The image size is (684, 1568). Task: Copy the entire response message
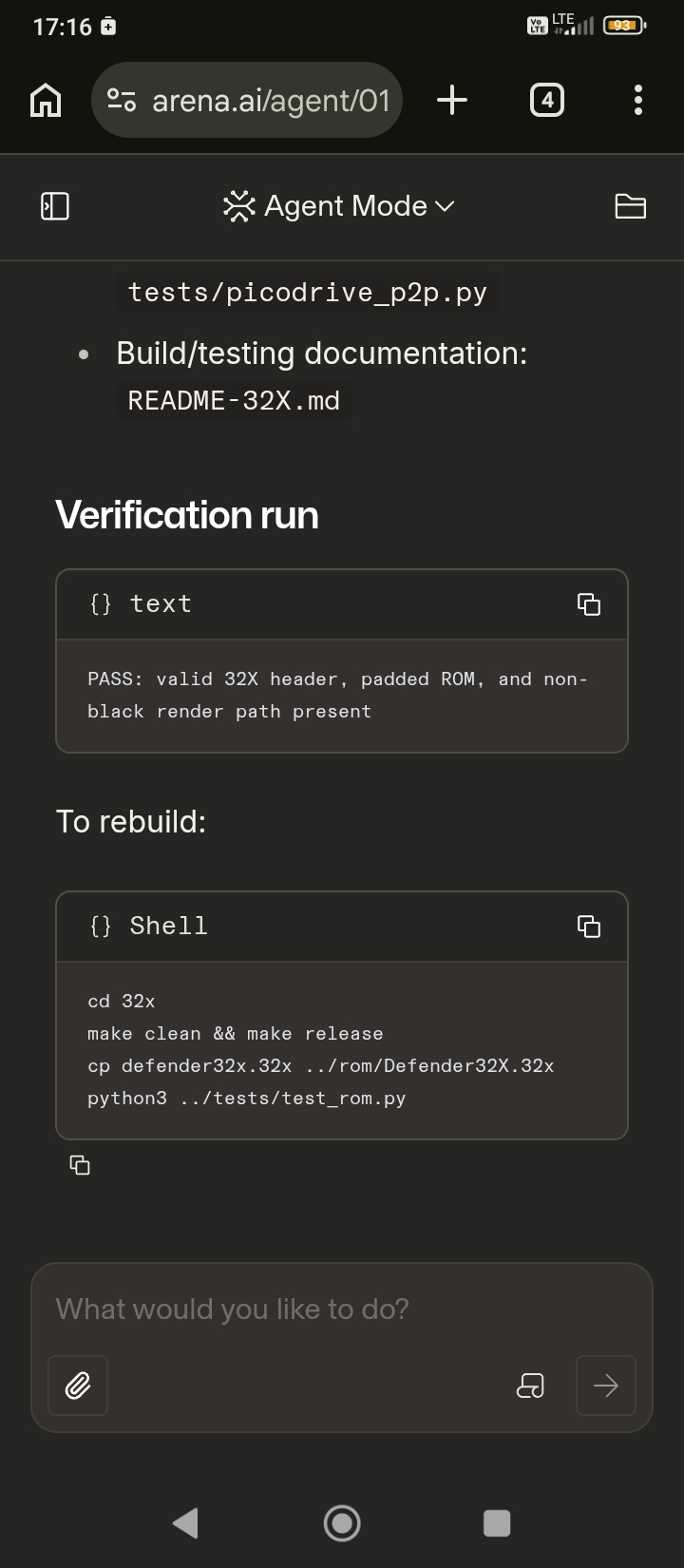pyautogui.click(x=81, y=1165)
